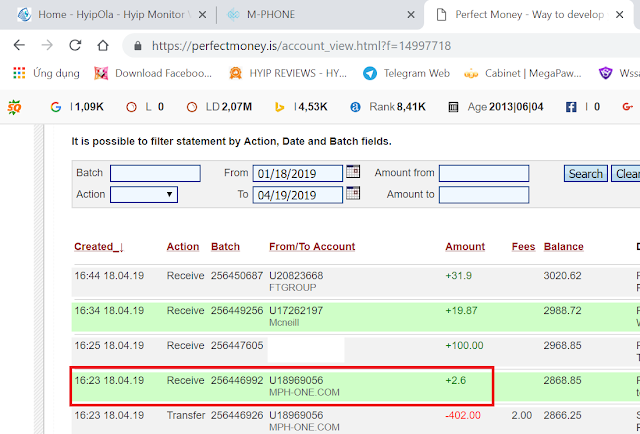Click the 2968.85 balance value
The width and height of the screenshot is (640, 434).
point(562,345)
